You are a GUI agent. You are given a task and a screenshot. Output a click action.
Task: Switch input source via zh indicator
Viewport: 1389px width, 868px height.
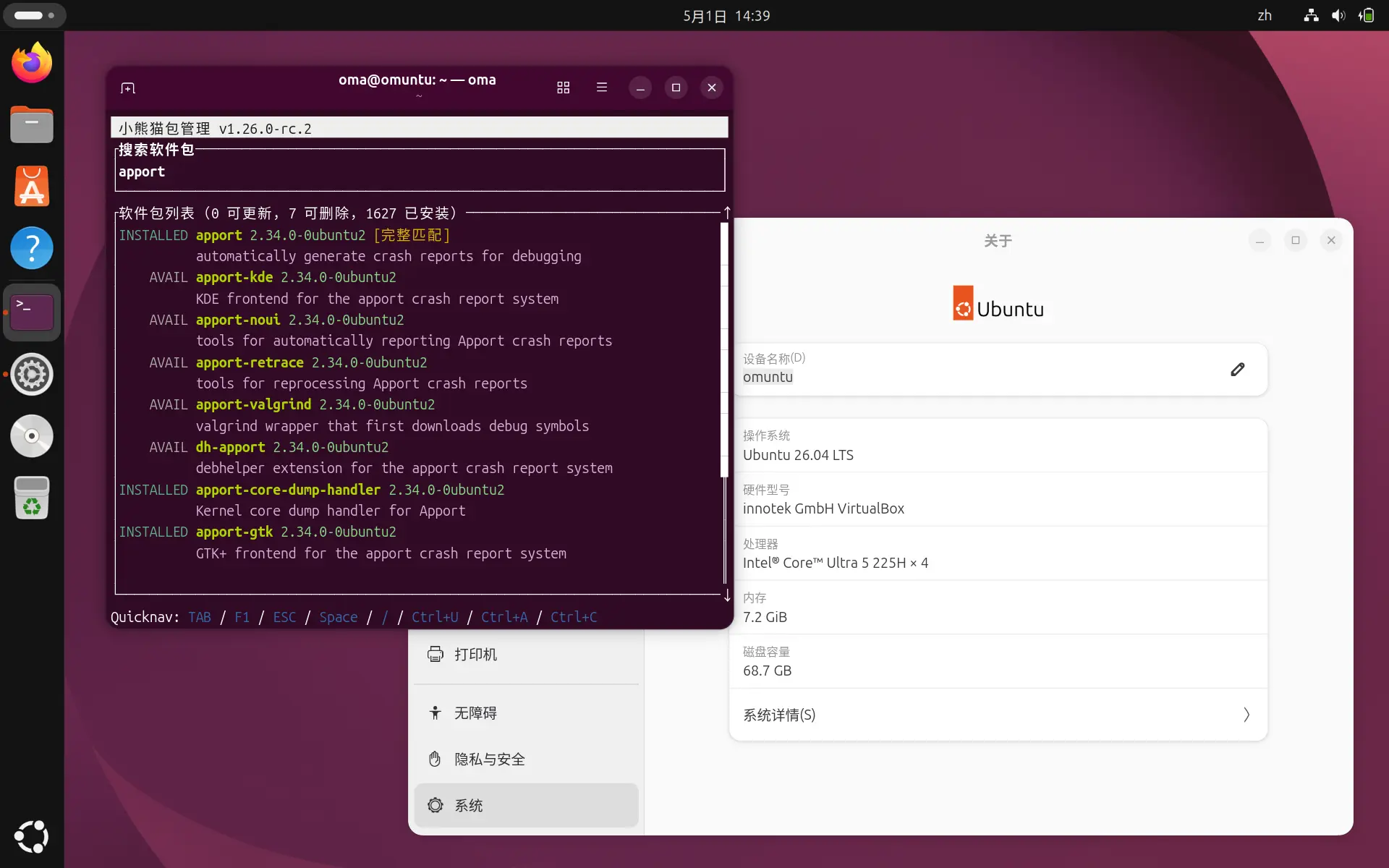click(x=1265, y=15)
